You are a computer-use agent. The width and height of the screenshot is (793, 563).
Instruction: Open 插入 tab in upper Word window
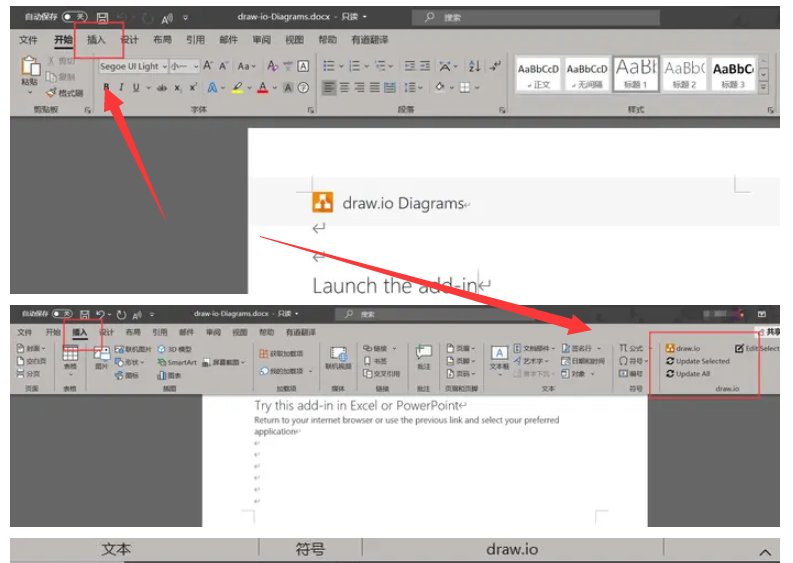(96, 39)
